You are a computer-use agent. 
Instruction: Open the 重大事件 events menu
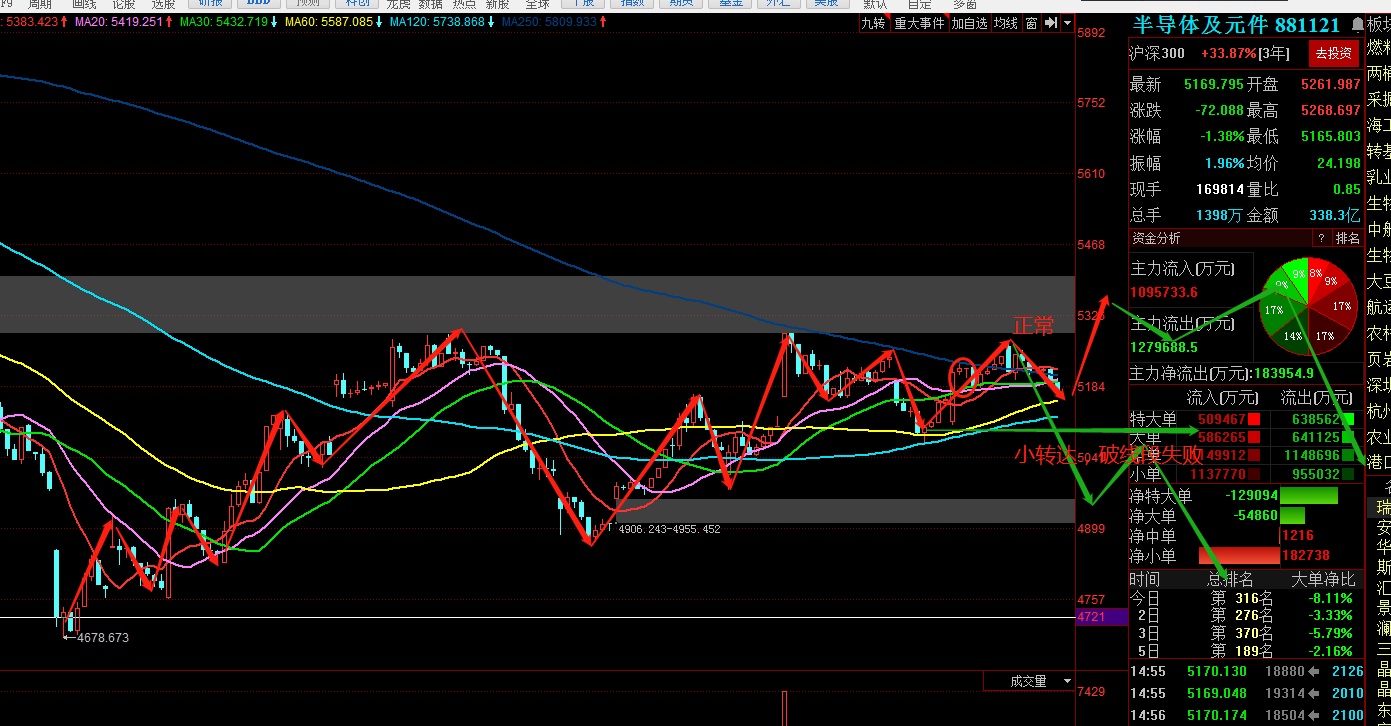click(x=918, y=23)
